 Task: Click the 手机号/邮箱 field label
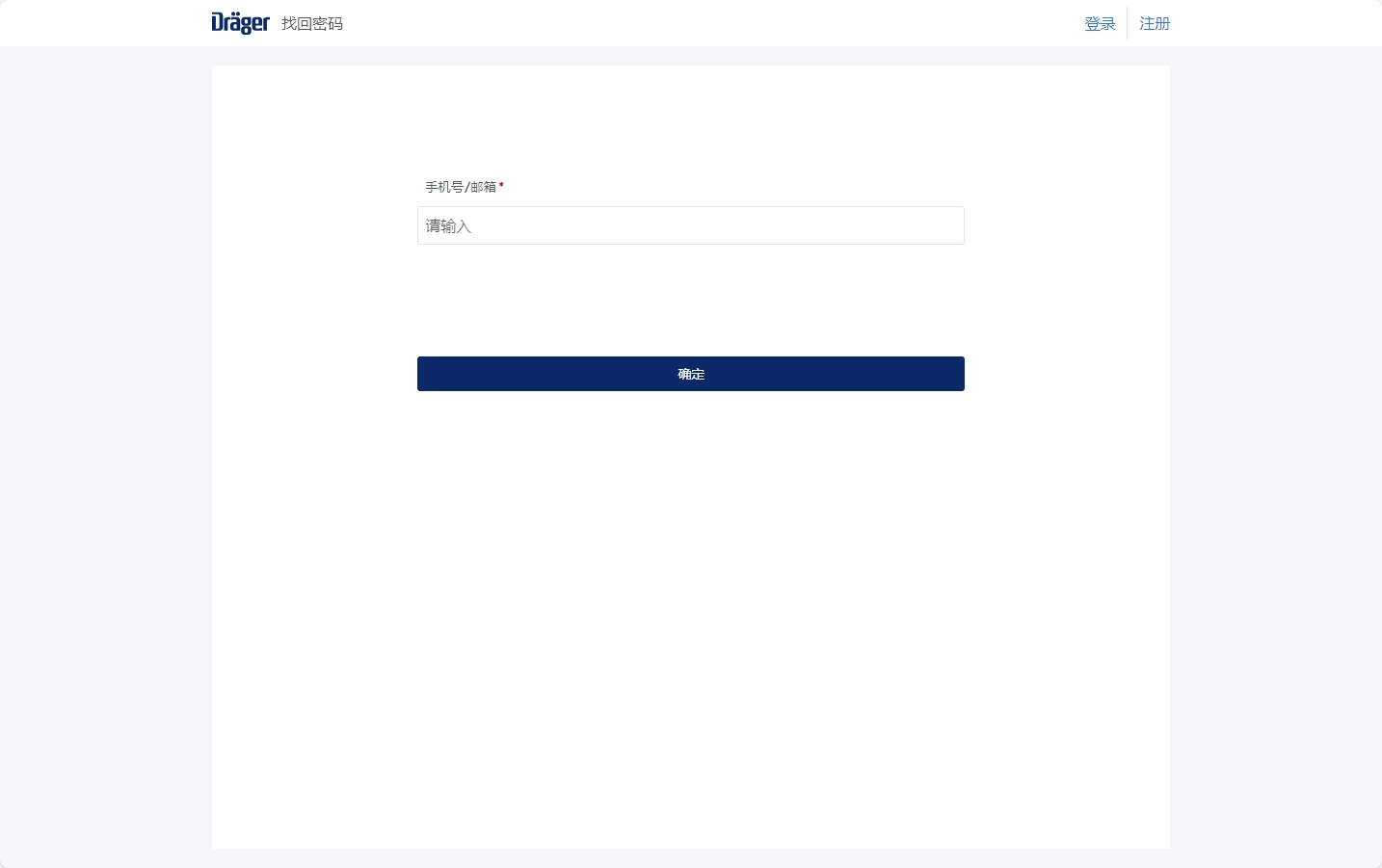click(460, 187)
